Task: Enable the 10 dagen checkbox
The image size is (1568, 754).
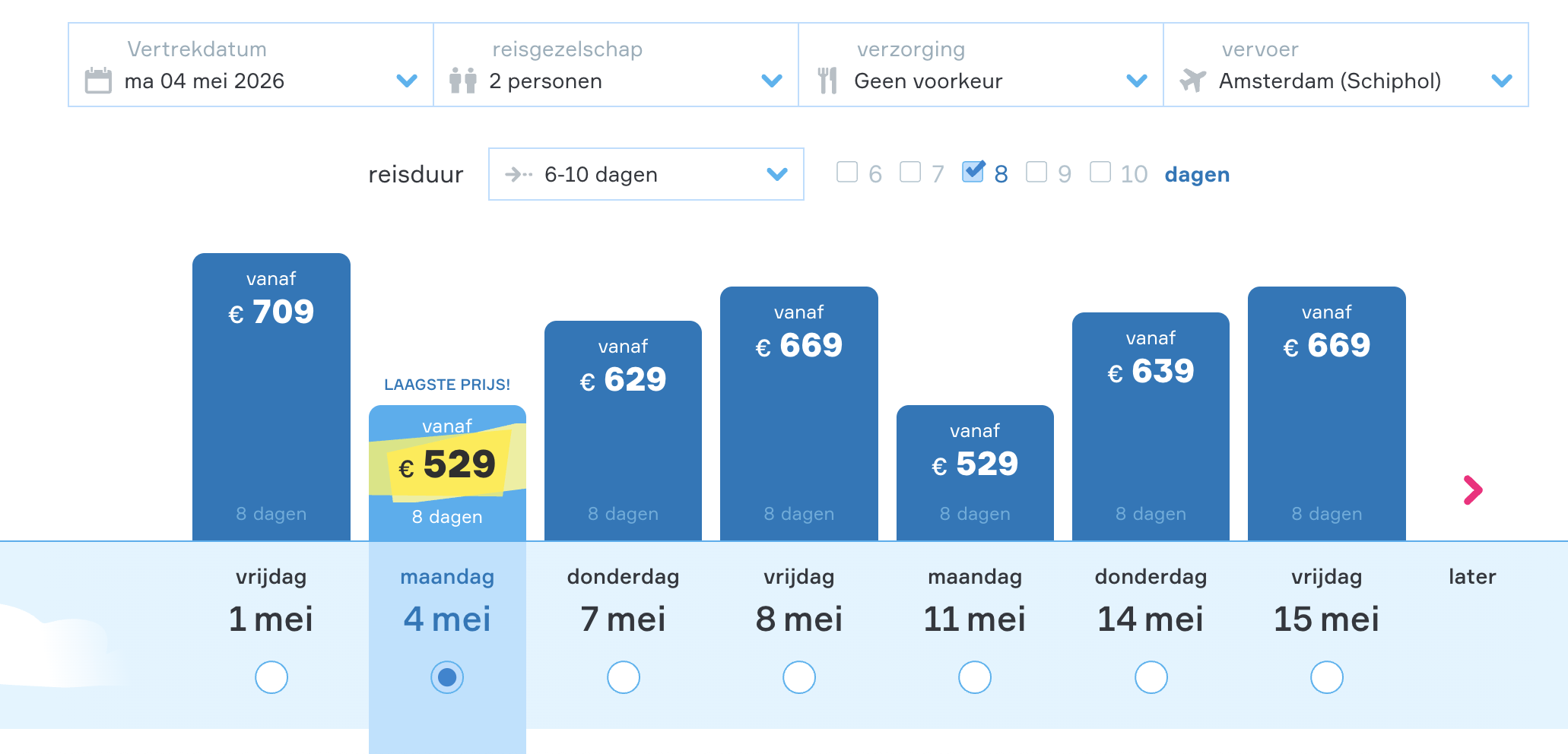Action: point(1100,173)
